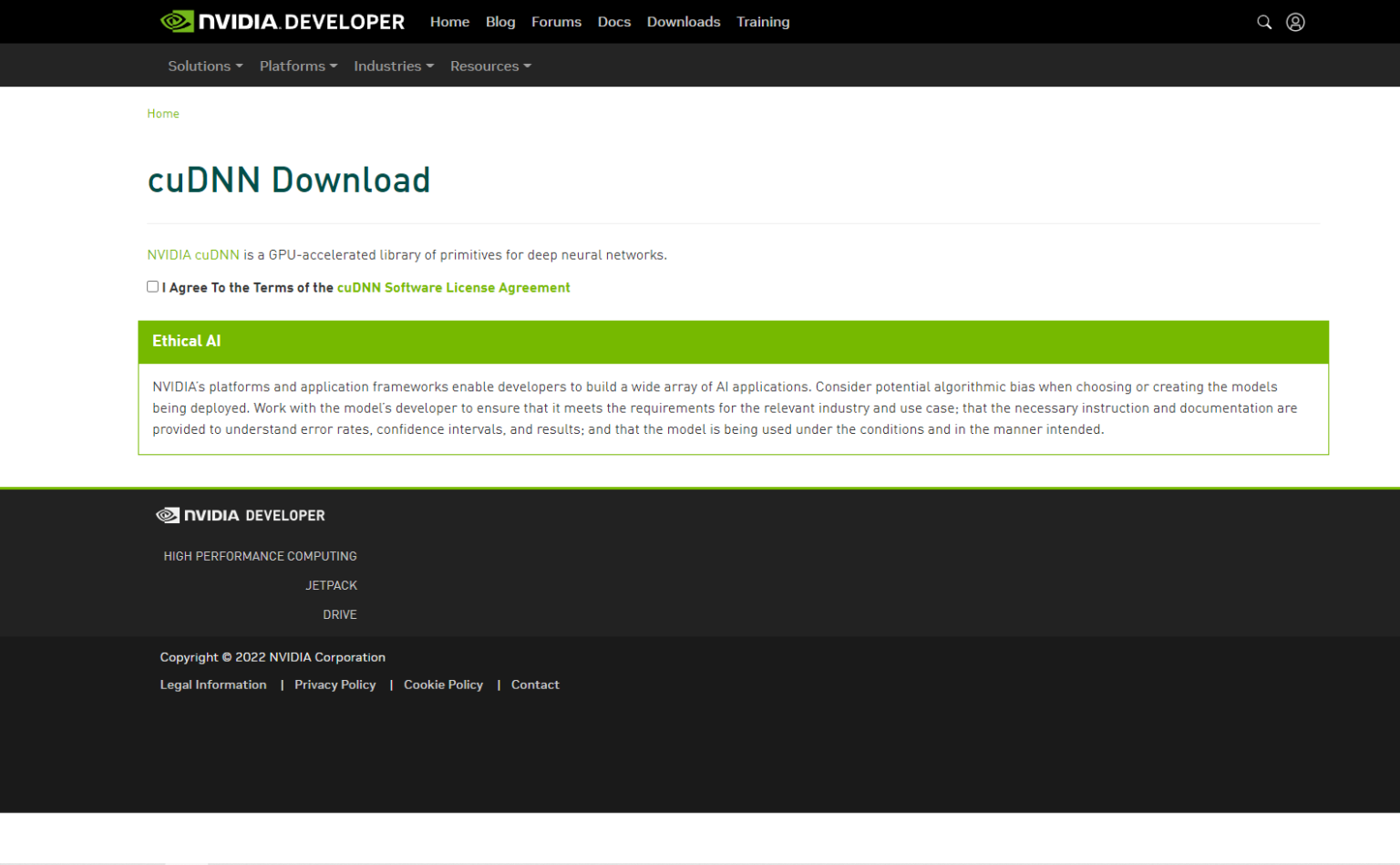Click the NVIDIA Developer logo in header
This screenshot has width=1400, height=865.
click(283, 22)
